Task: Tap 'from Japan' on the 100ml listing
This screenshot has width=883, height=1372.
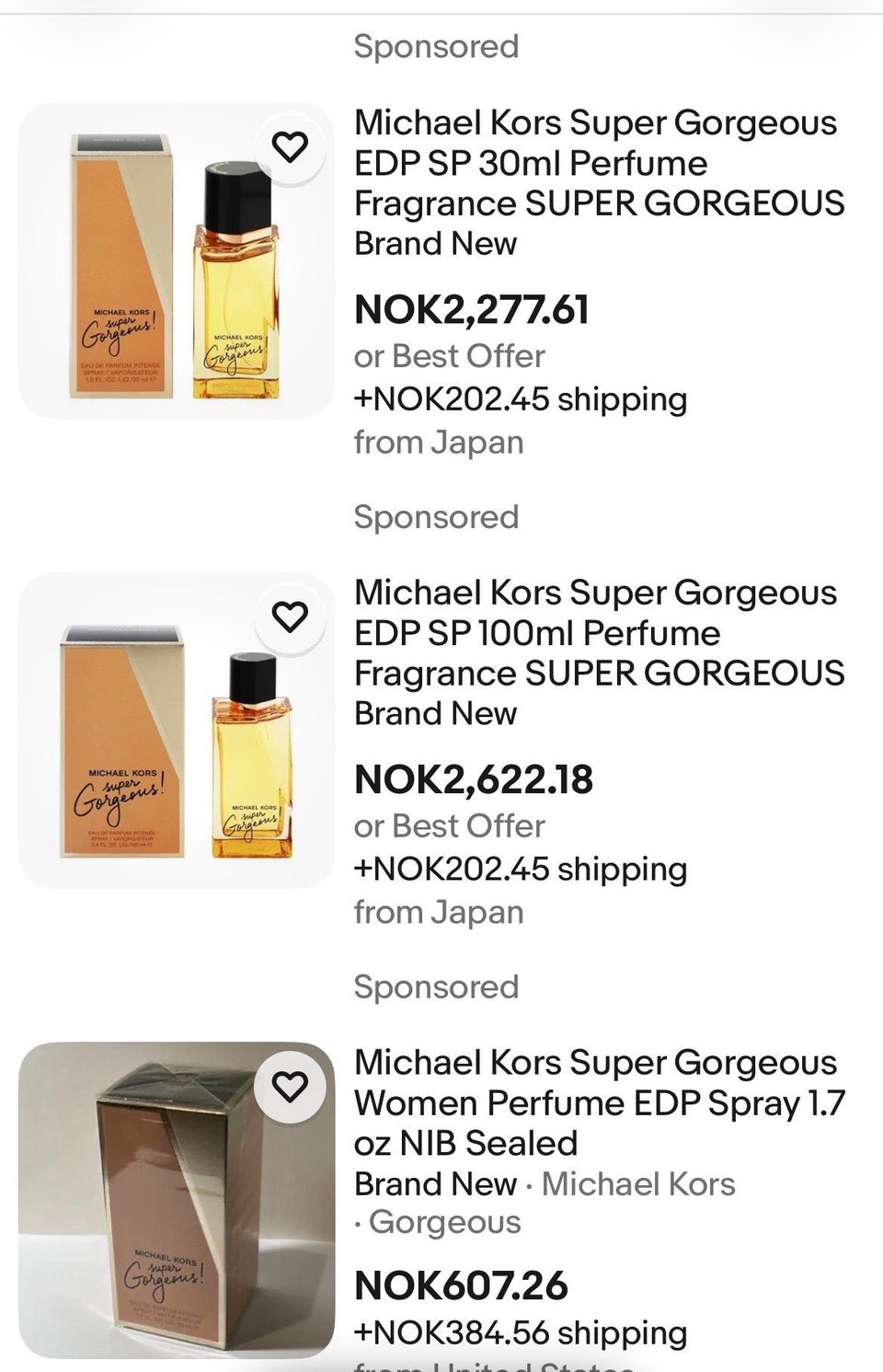Action: pos(439,912)
